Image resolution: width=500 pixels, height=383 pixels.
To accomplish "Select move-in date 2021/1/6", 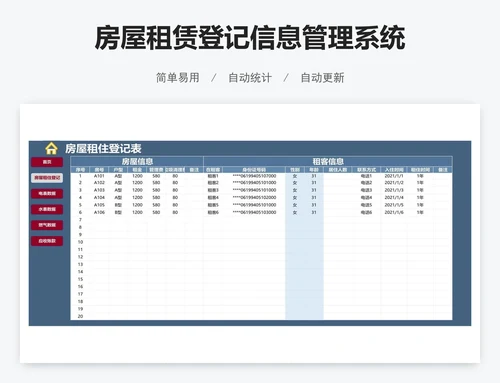I will tap(394, 212).
